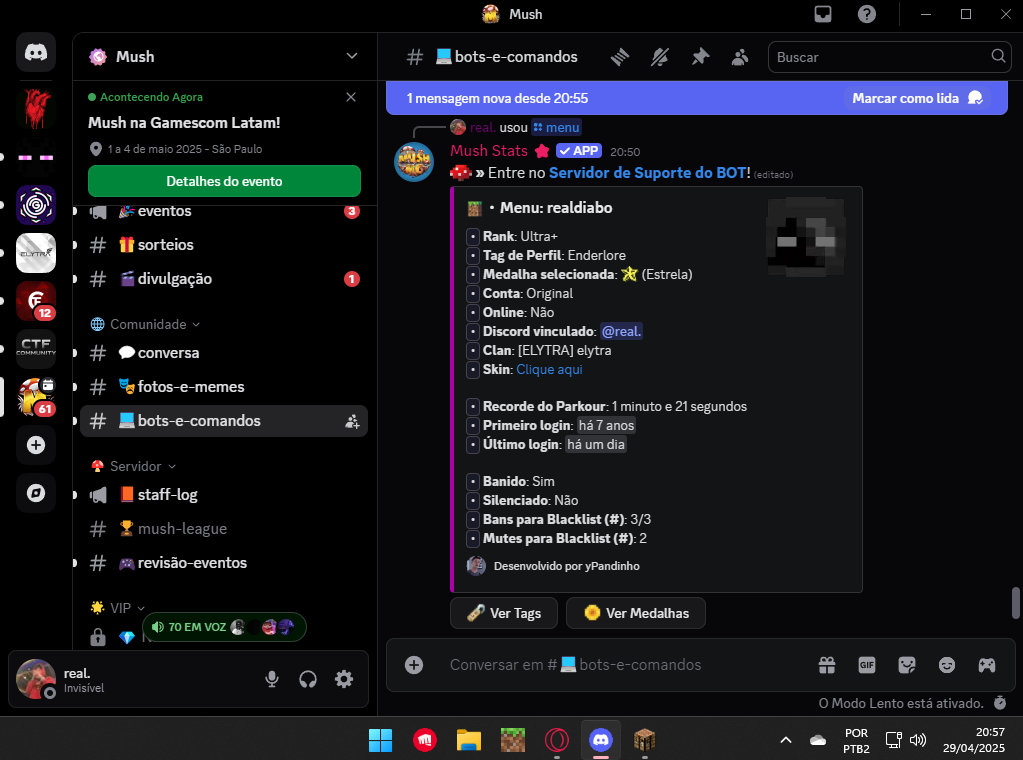1023x760 pixels.
Task: Open the apps game controller icon
Action: point(986,665)
